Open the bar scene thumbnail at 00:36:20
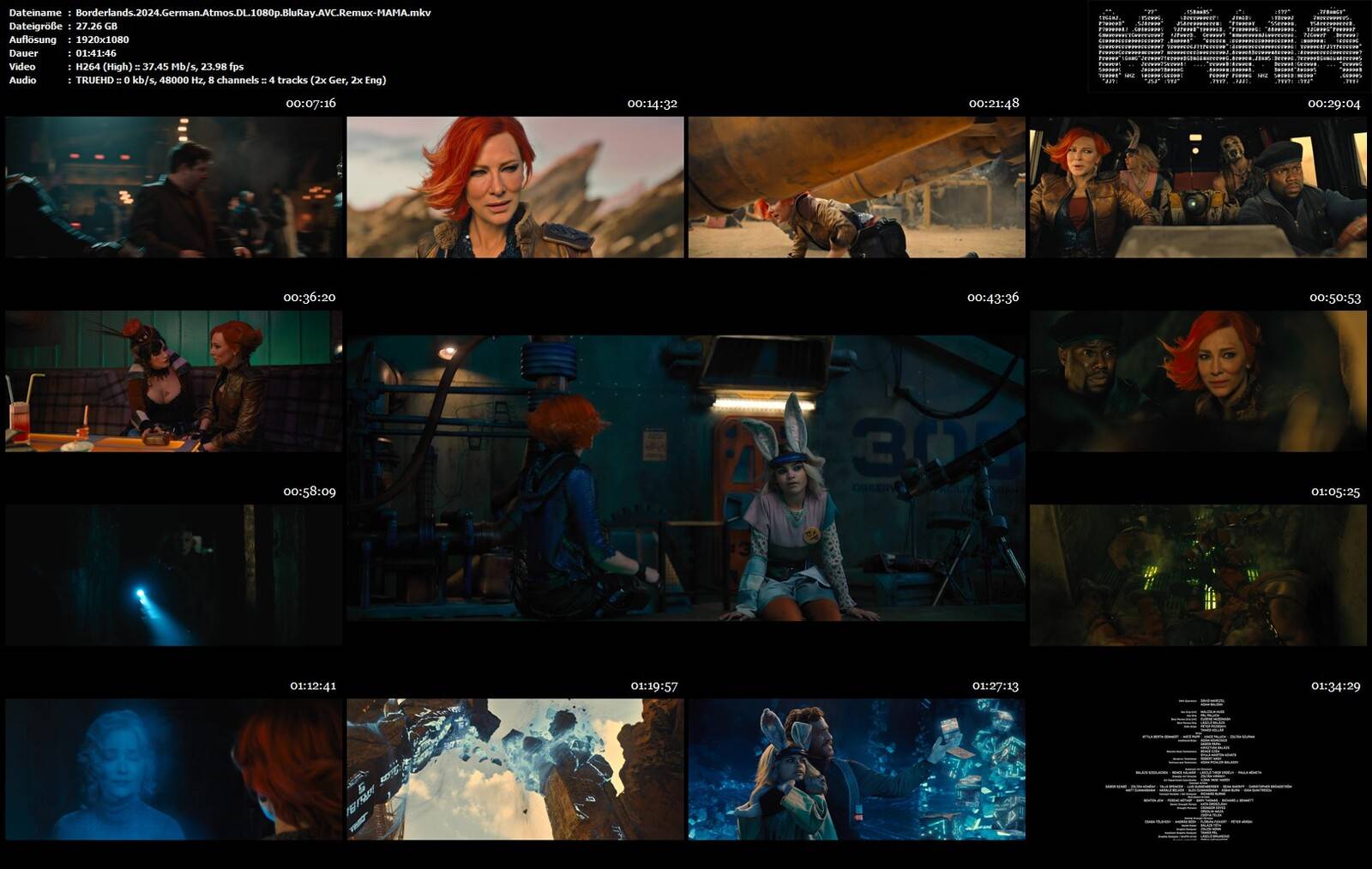1372x869 pixels. point(173,381)
